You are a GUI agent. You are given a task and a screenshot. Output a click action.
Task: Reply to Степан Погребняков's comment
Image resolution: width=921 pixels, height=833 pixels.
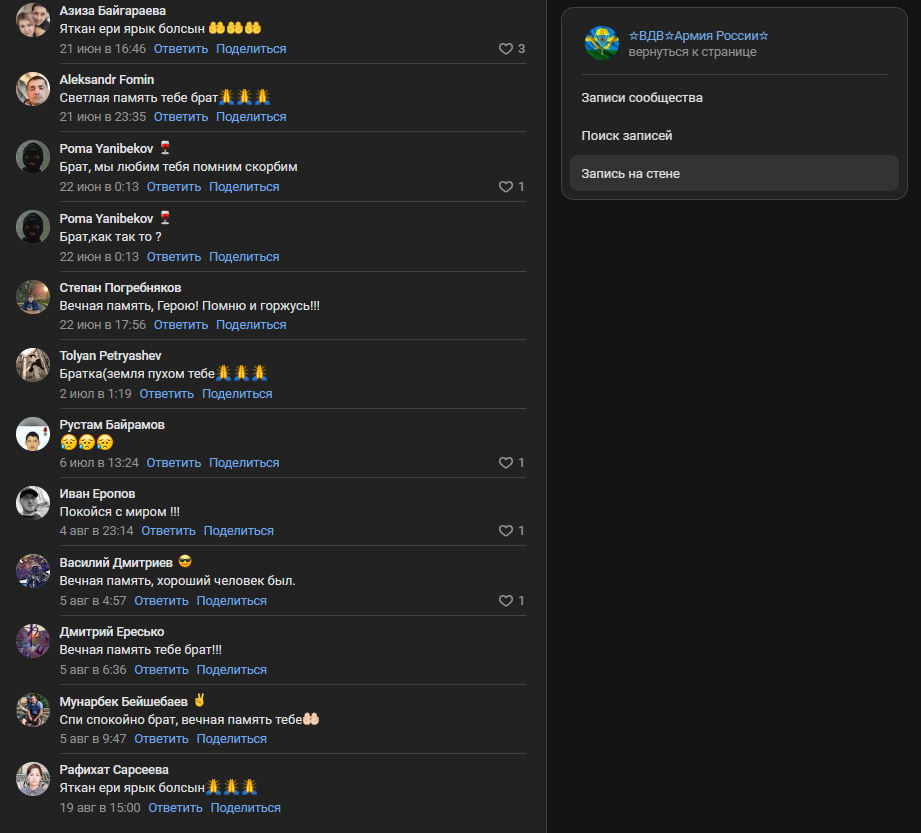pyautogui.click(x=181, y=325)
